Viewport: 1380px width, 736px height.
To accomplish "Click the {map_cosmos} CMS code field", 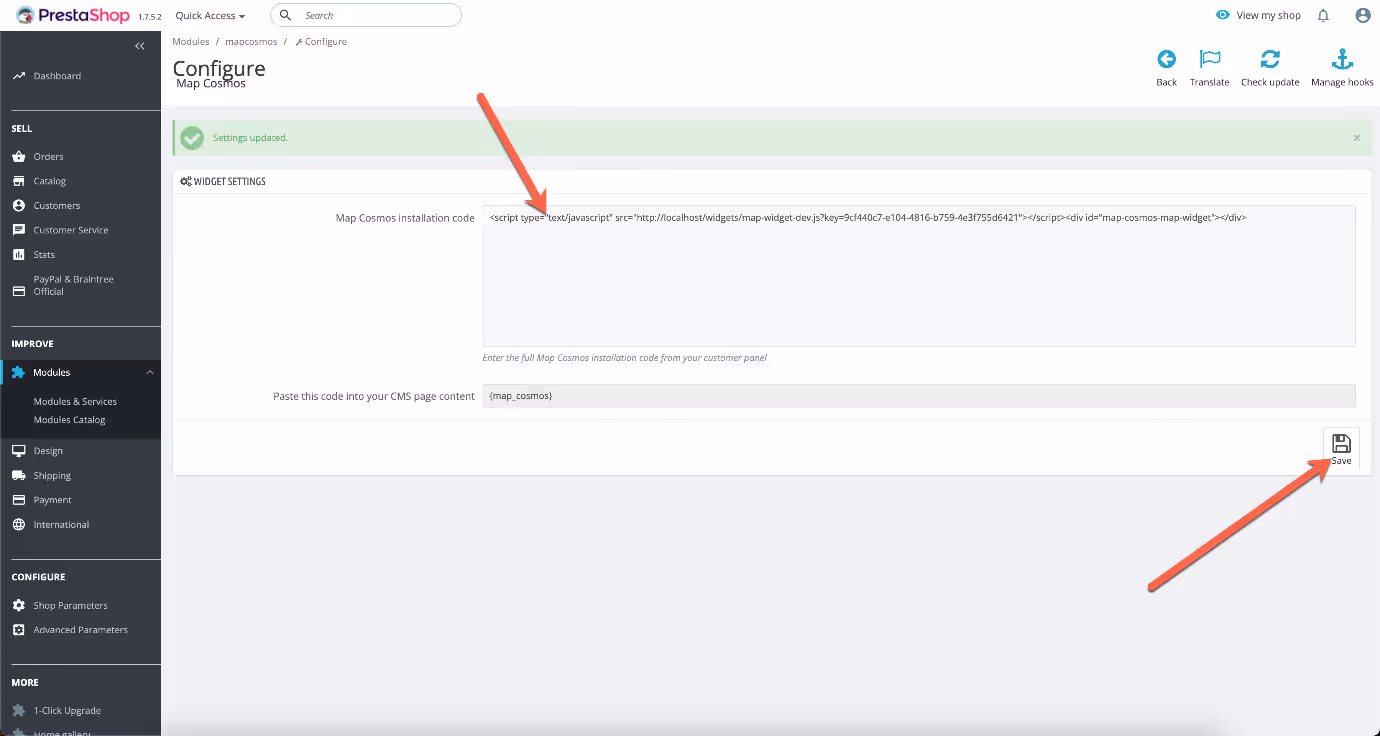I will tap(919, 396).
